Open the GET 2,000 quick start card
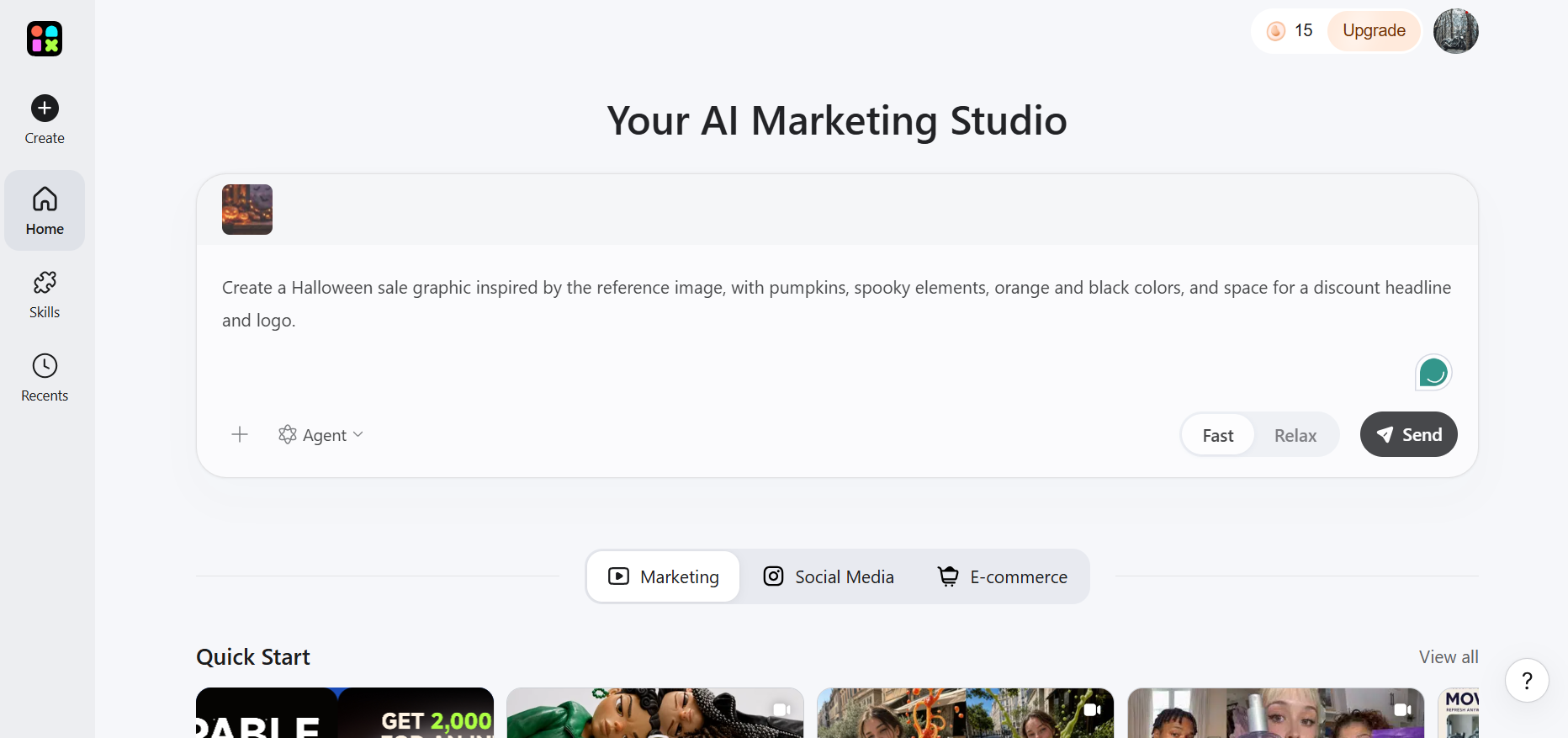The height and width of the screenshot is (738, 1568). (x=345, y=713)
